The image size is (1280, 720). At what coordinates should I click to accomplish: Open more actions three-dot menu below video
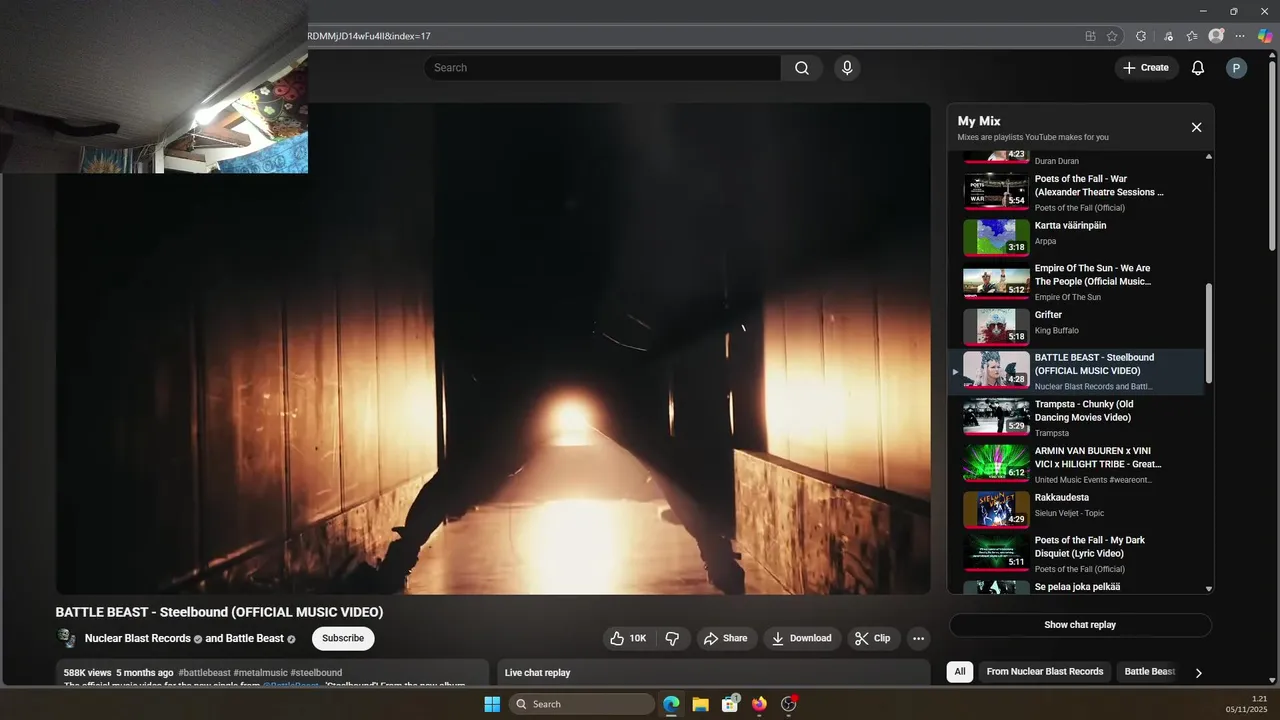918,638
